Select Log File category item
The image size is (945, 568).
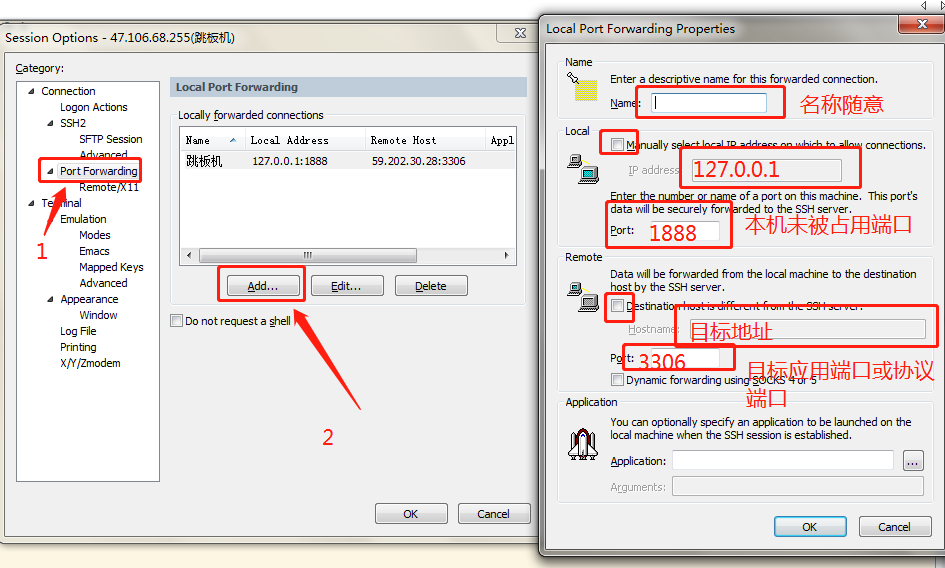[x=78, y=331]
